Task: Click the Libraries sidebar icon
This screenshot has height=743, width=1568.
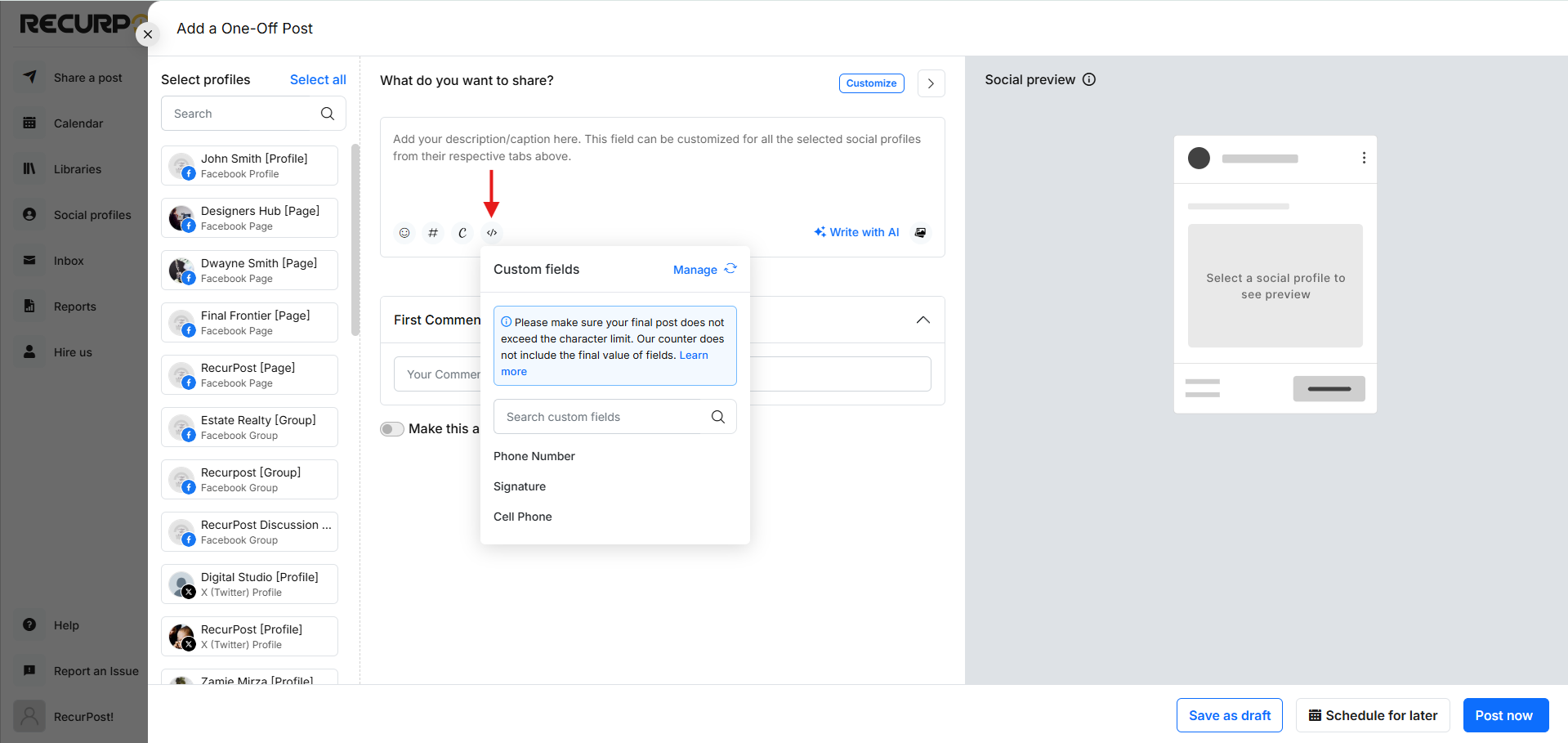Action: click(x=29, y=168)
